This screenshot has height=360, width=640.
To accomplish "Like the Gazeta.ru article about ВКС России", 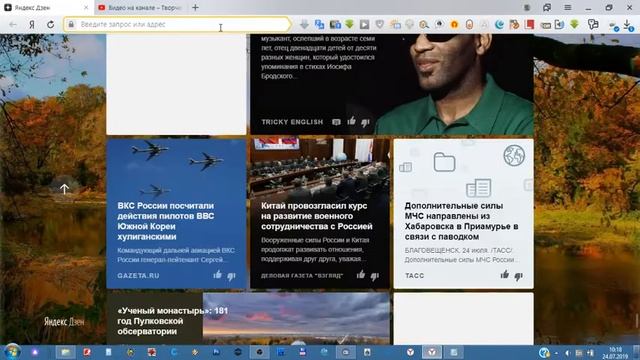I will click(217, 275).
